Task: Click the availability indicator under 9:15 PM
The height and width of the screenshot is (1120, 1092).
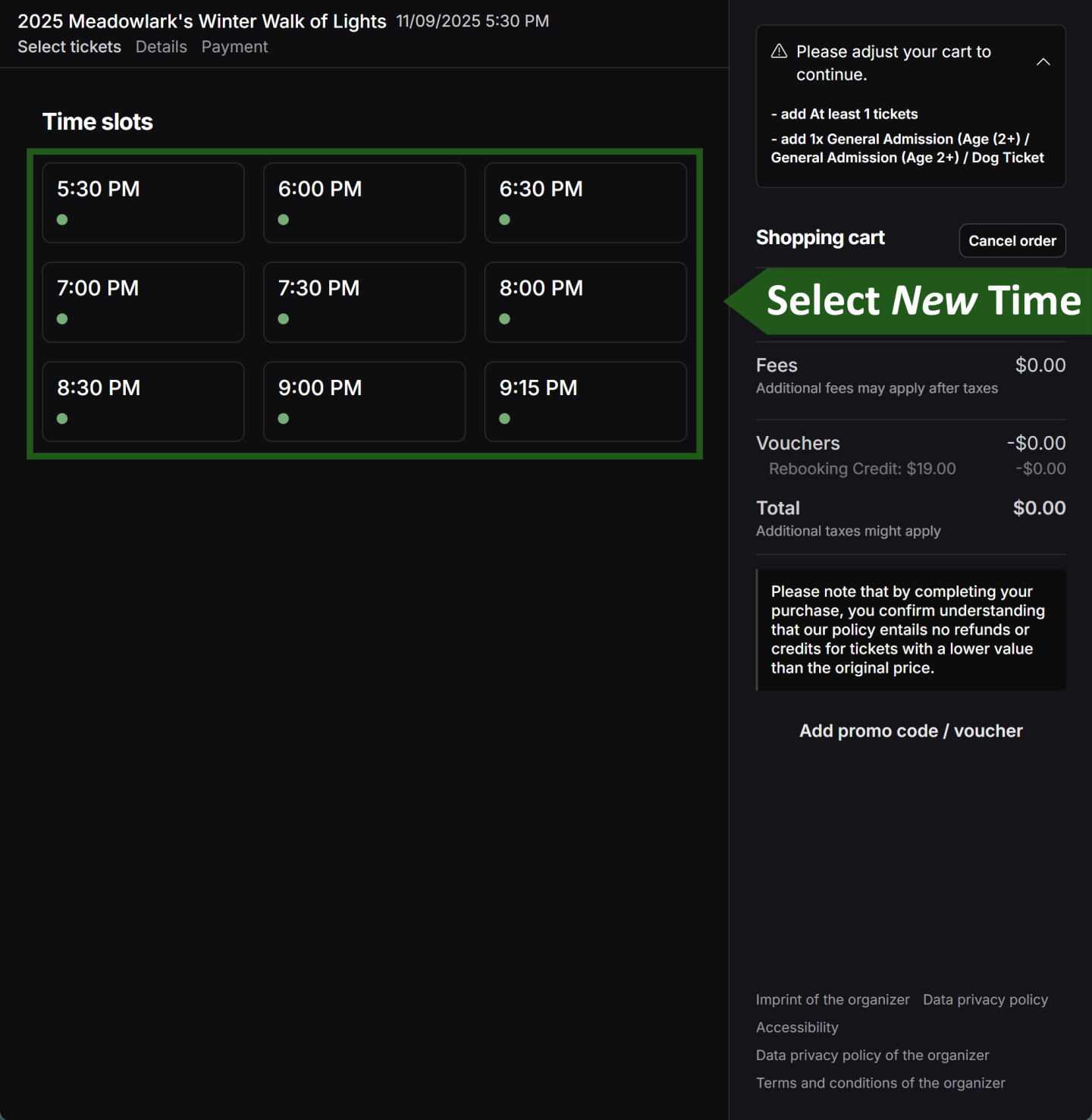Action: point(504,418)
